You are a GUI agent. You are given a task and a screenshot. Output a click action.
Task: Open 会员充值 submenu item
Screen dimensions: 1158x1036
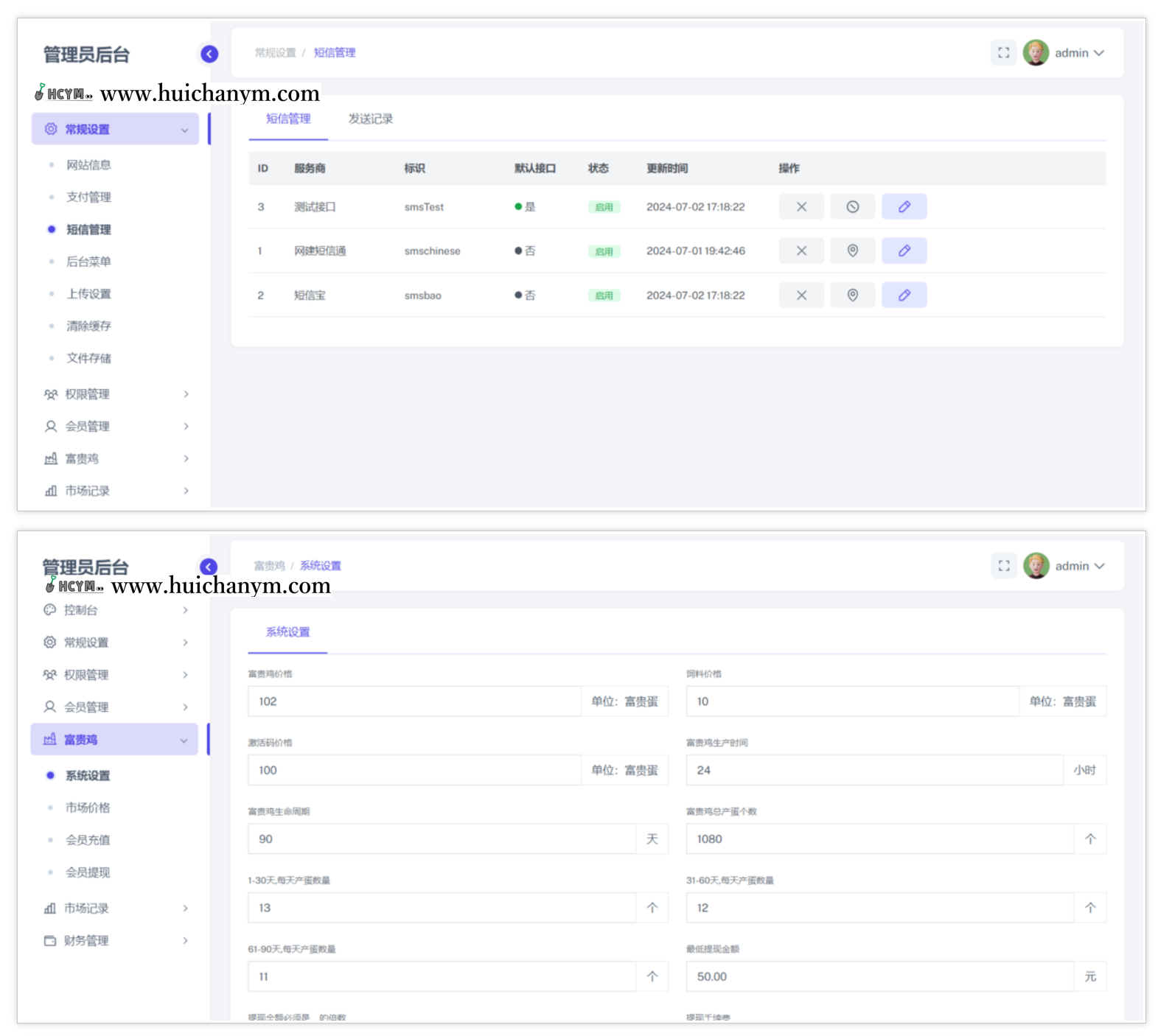(x=88, y=840)
